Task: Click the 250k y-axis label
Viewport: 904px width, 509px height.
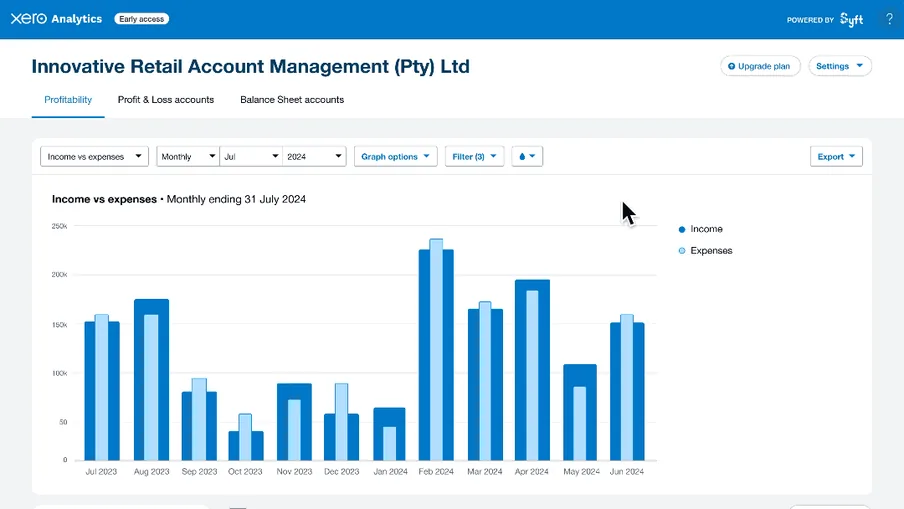Action: (59, 226)
